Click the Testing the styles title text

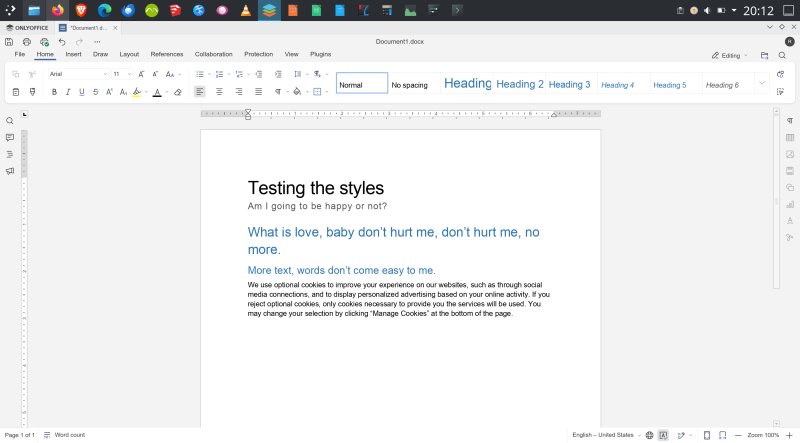click(316, 188)
